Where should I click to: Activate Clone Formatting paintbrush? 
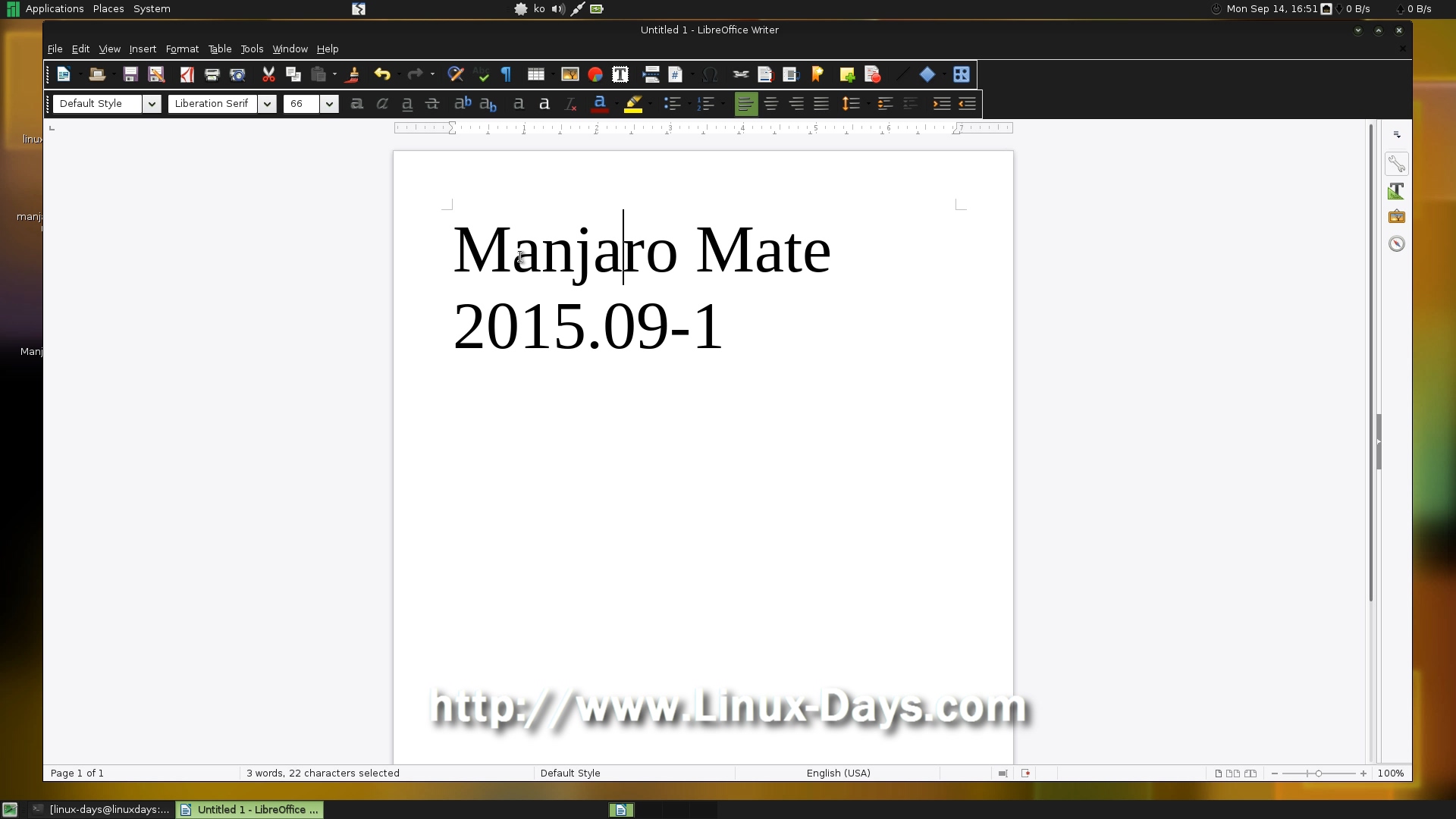coord(352,74)
